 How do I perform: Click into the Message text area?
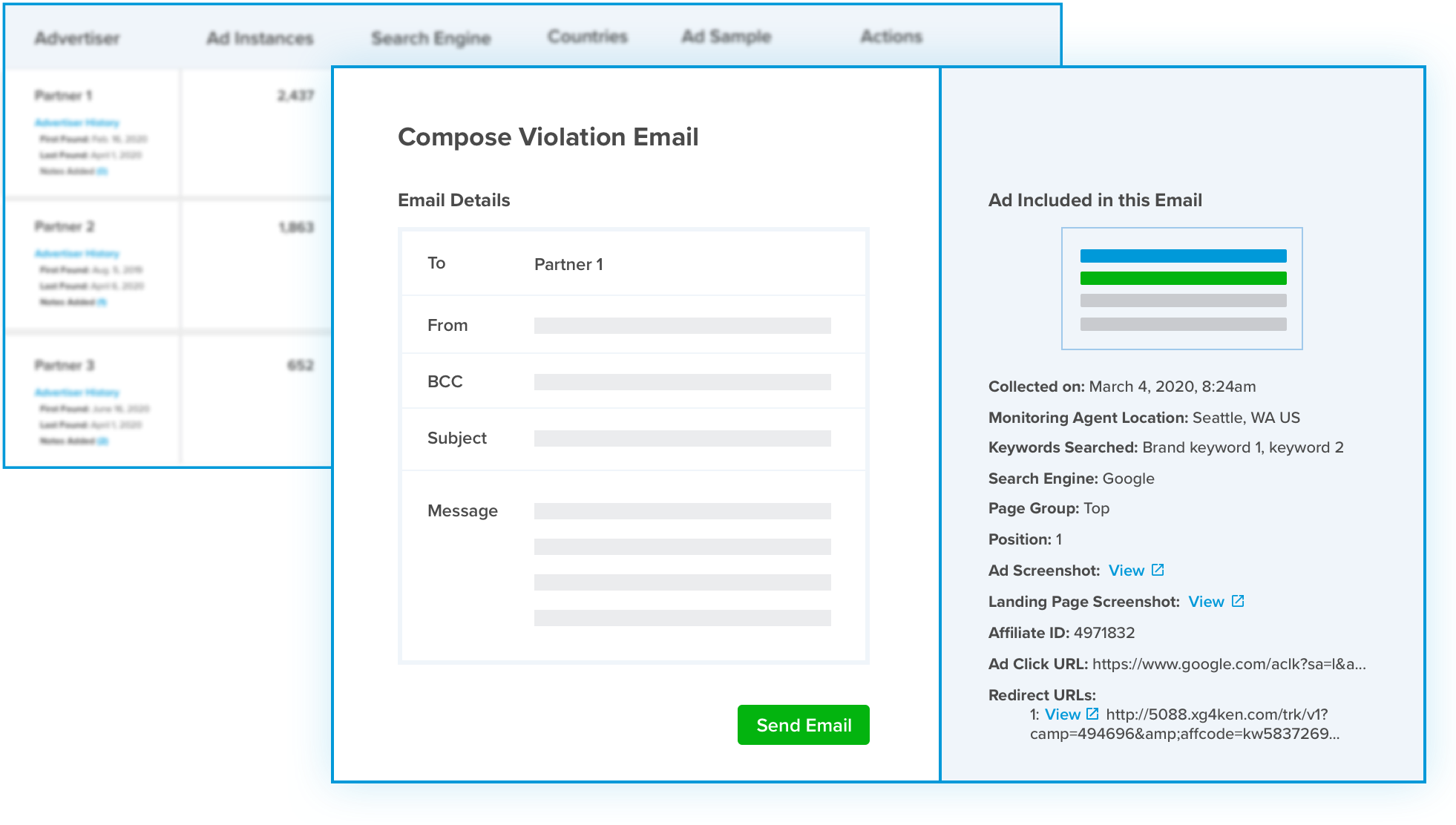click(x=682, y=564)
